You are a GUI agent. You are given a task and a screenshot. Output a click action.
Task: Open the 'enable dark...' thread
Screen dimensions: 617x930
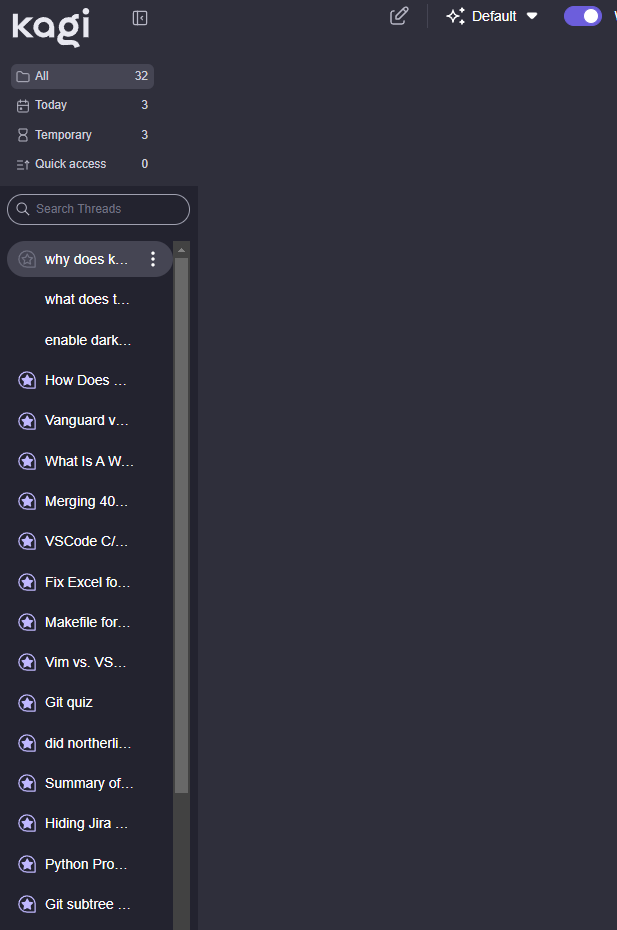click(88, 340)
